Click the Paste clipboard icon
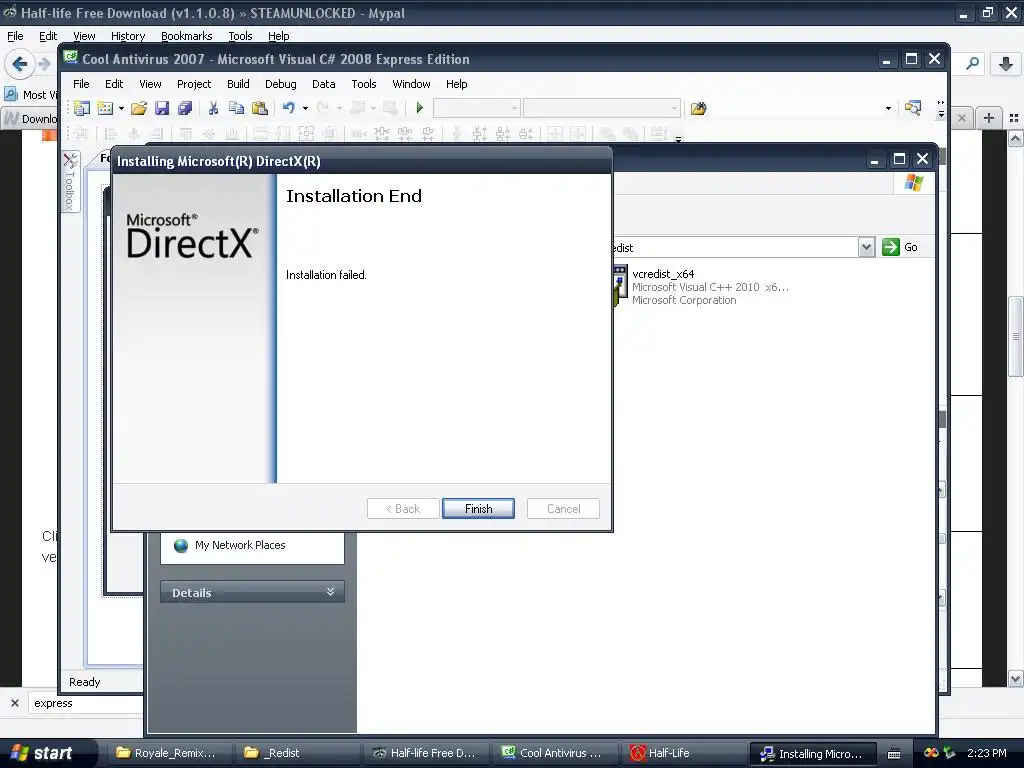The width and height of the screenshot is (1024, 768). pos(260,108)
